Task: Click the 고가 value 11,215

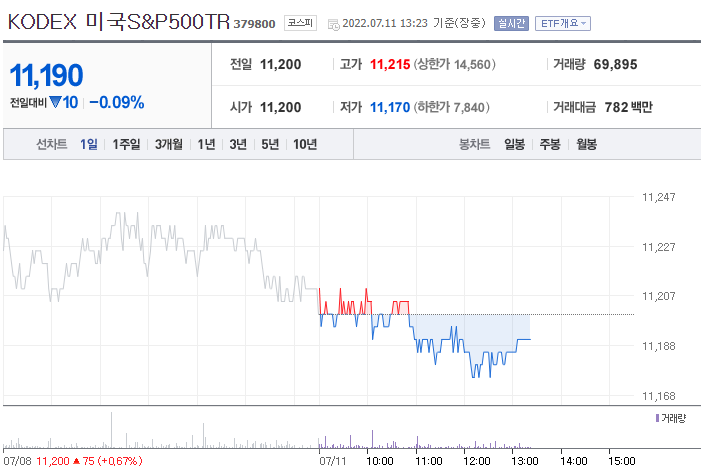Action: (390, 64)
